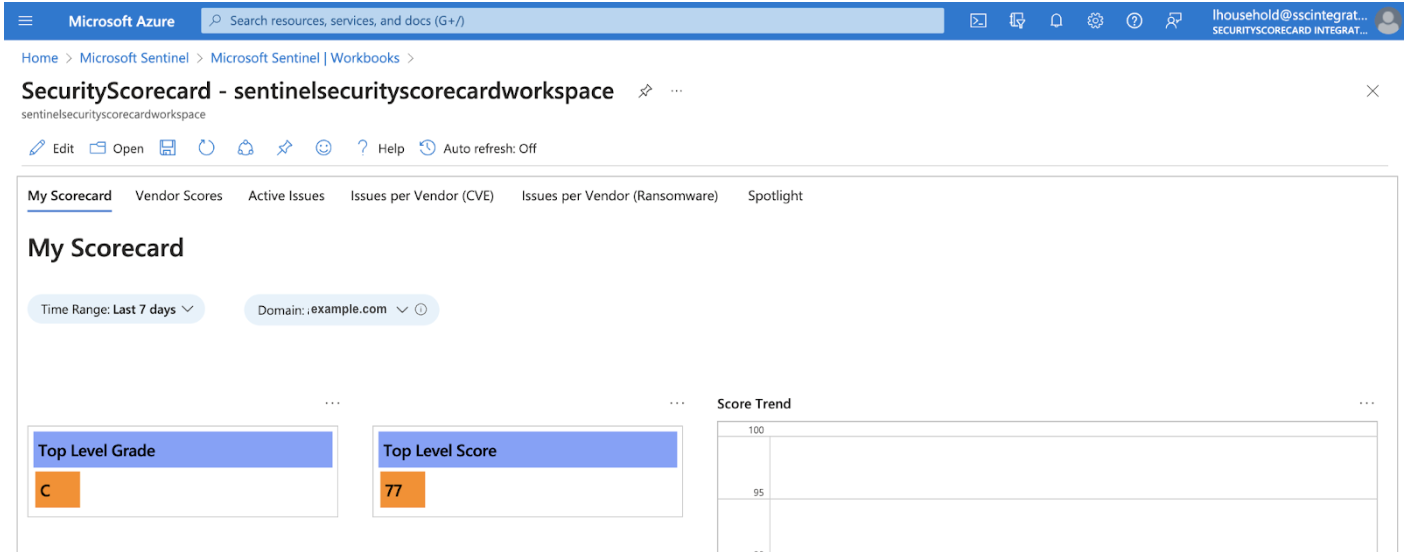The height and width of the screenshot is (552, 1410).
Task: Click the orange C grade tile
Action: point(57,490)
